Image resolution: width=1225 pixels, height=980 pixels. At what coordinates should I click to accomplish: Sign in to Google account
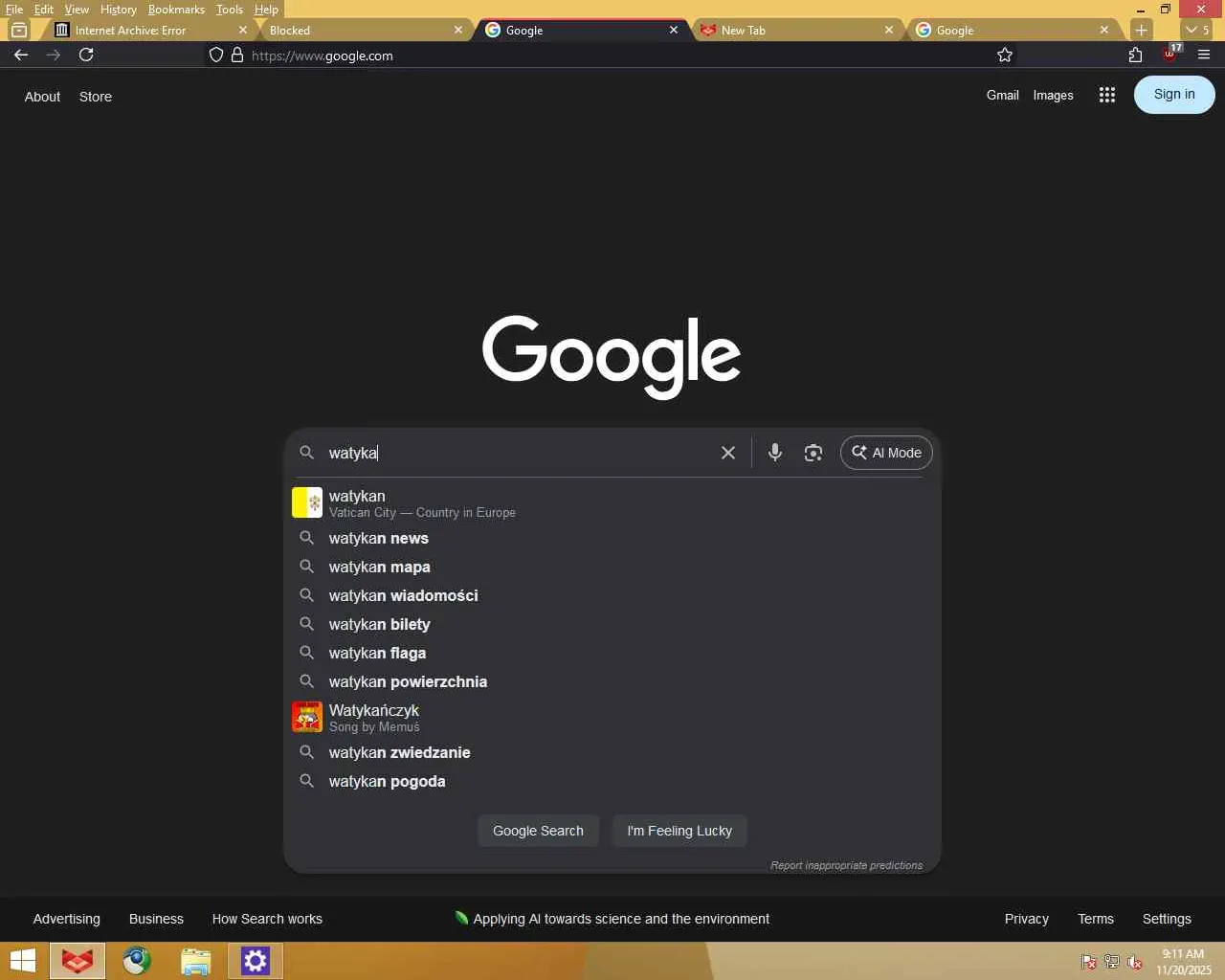1174,95
